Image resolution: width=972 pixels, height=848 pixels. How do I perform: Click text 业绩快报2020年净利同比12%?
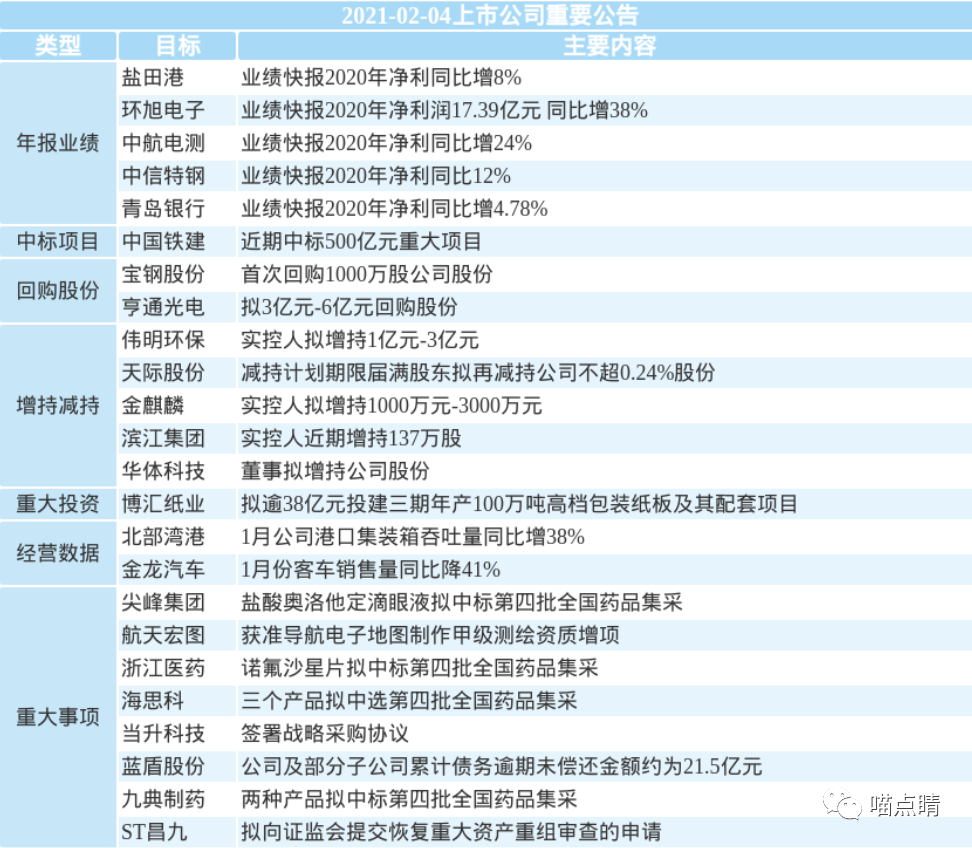[376, 176]
